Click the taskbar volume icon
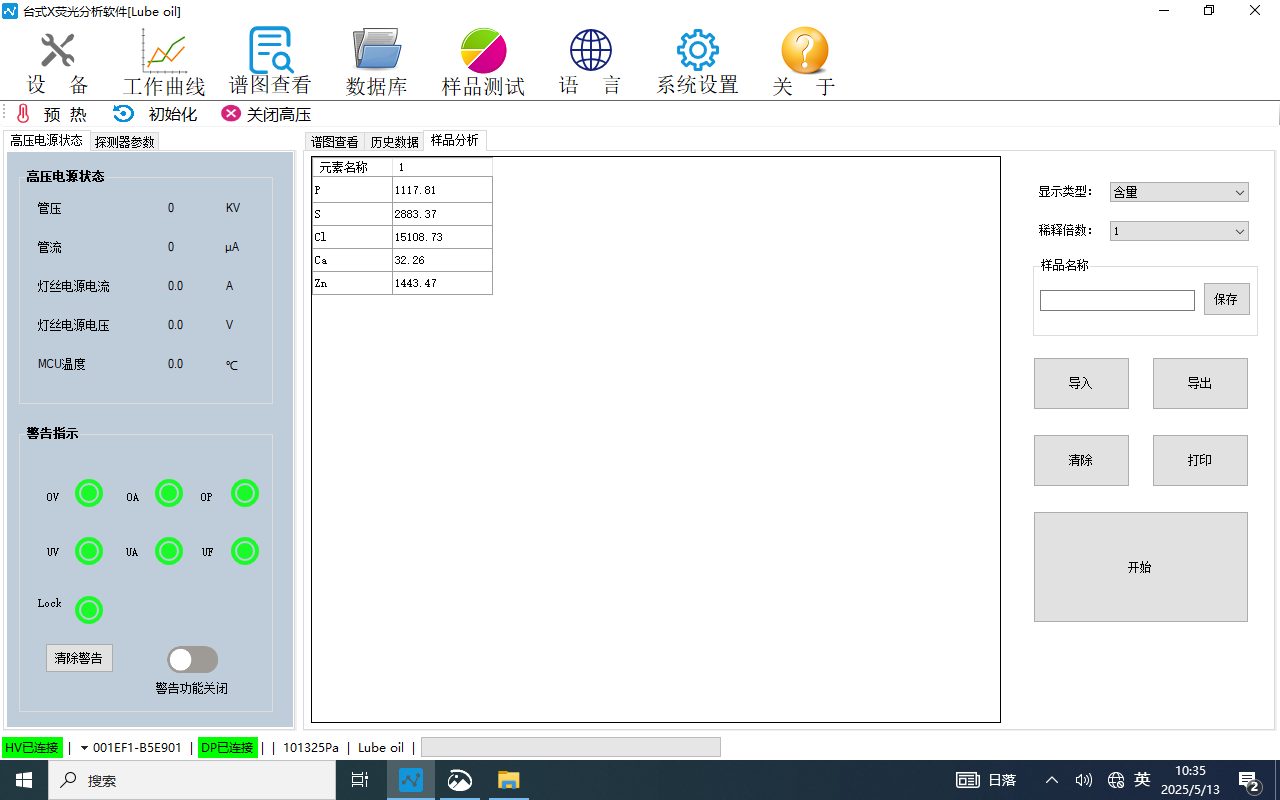This screenshot has height=800, width=1280. [1083, 780]
